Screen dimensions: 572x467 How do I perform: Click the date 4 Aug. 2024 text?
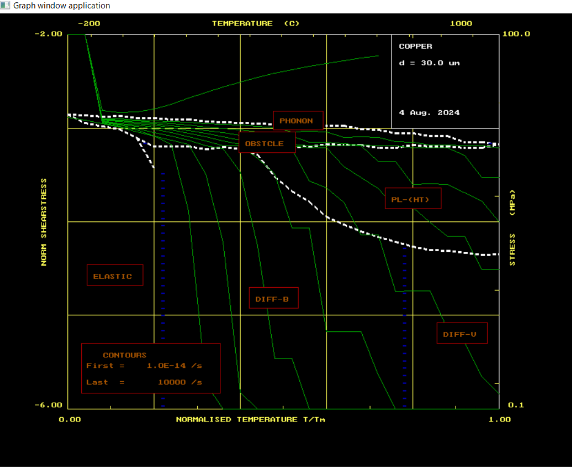point(429,112)
